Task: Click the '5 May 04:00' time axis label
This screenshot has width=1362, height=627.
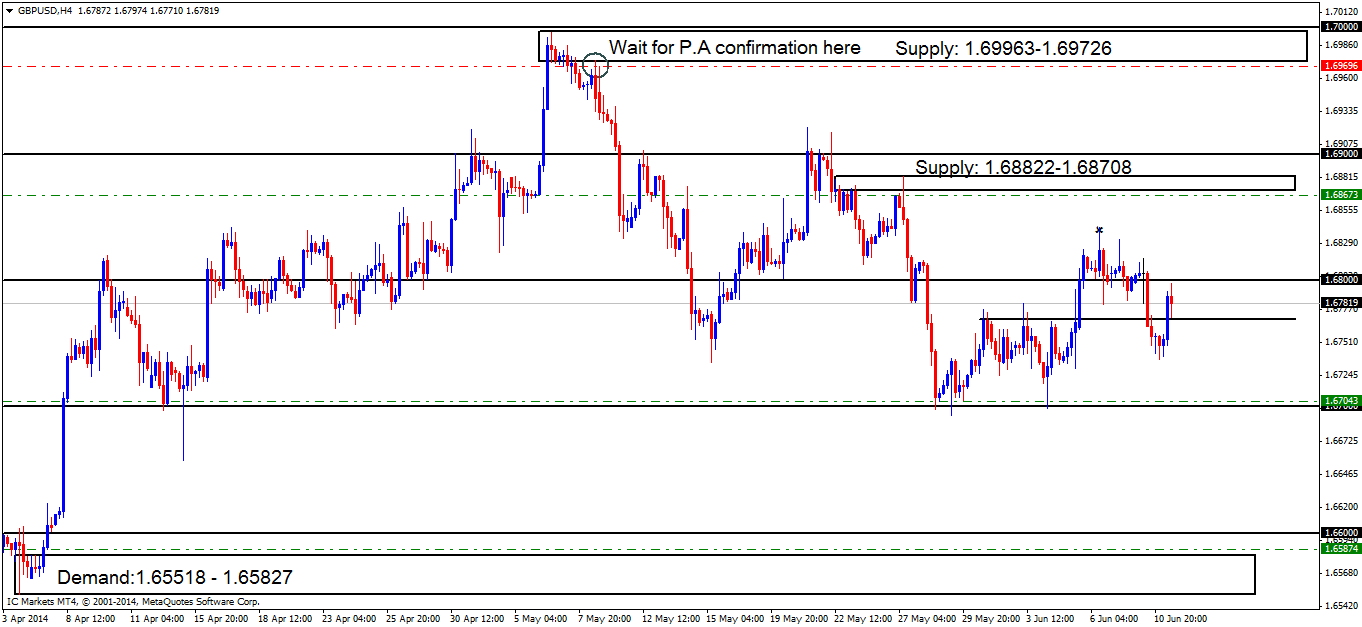Action: (541, 619)
